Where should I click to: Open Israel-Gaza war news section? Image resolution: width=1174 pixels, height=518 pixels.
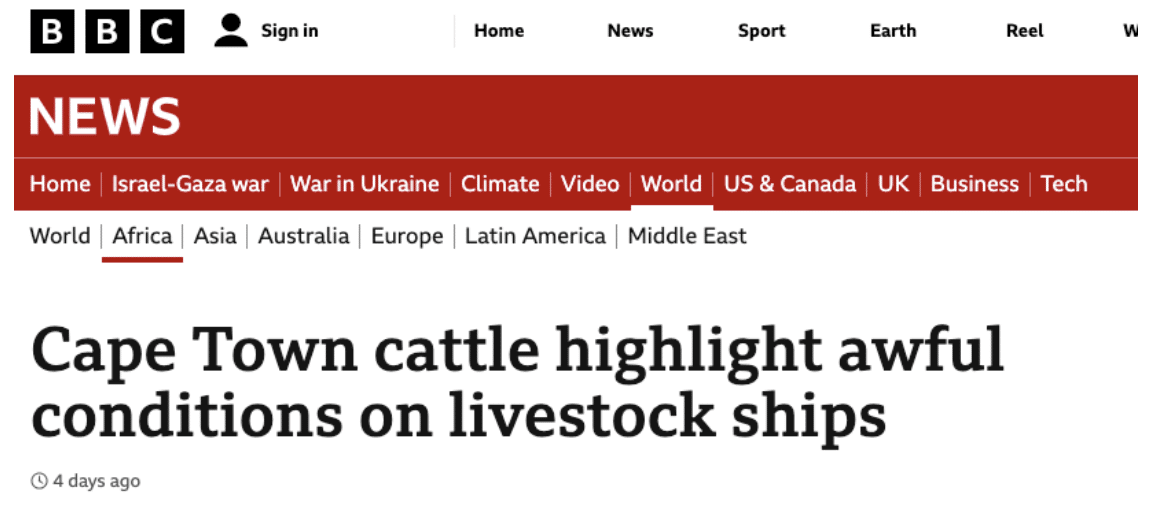pos(190,184)
